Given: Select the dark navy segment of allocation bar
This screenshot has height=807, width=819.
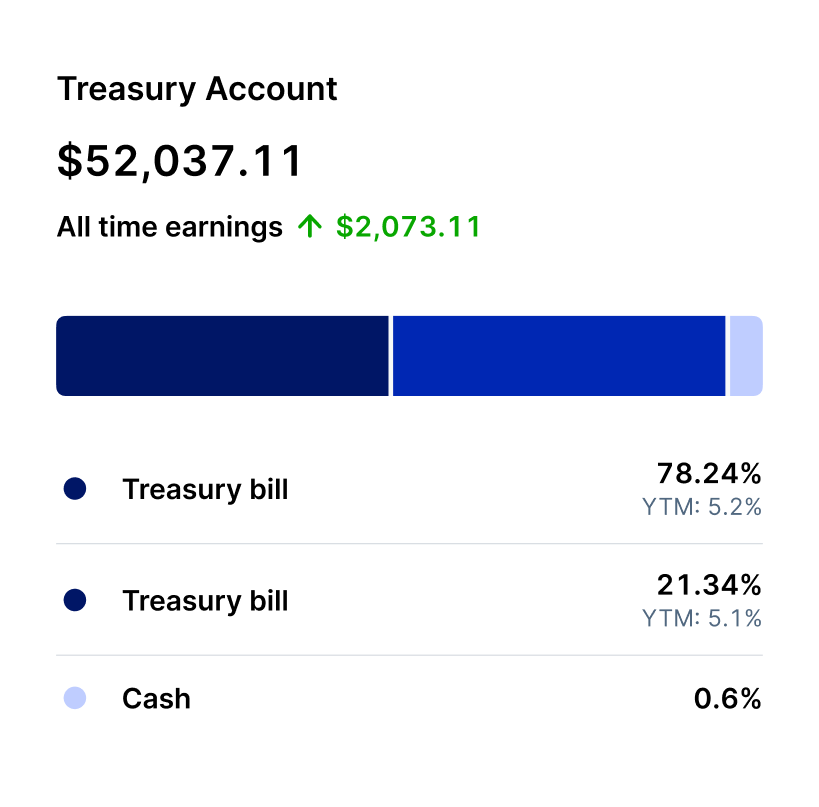Looking at the screenshot, I should click(x=220, y=356).
